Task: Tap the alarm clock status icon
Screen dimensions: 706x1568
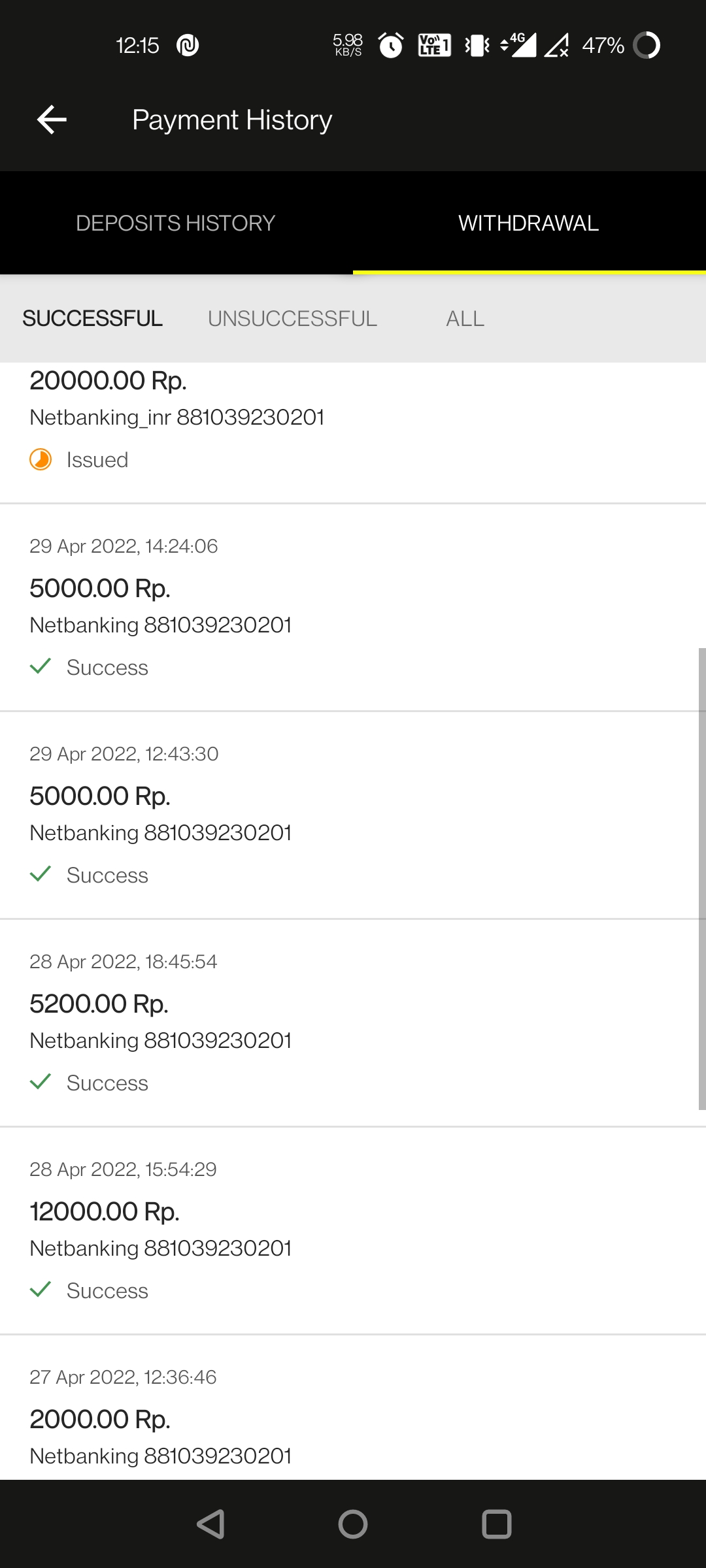Action: pos(391,46)
